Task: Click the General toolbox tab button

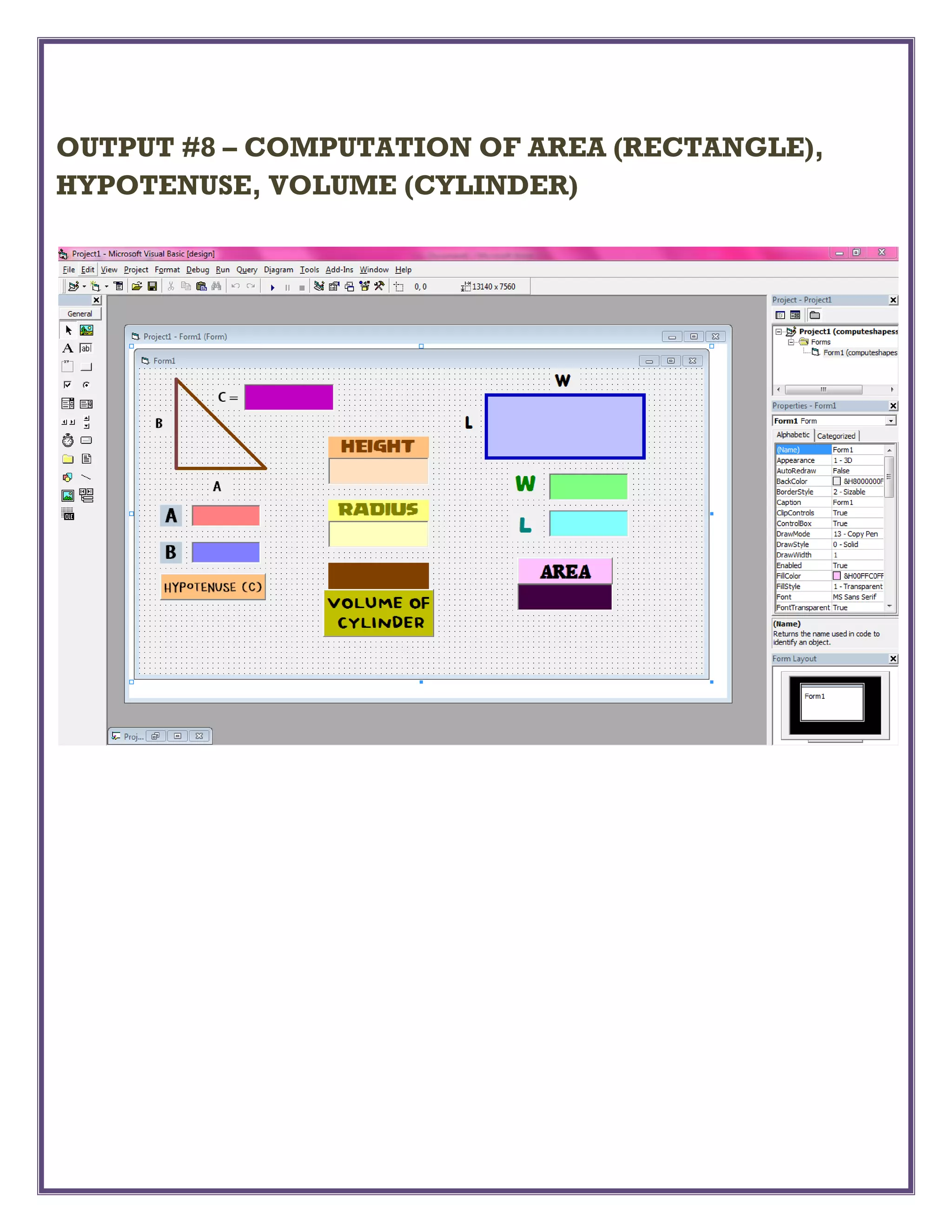Action: pos(79,314)
